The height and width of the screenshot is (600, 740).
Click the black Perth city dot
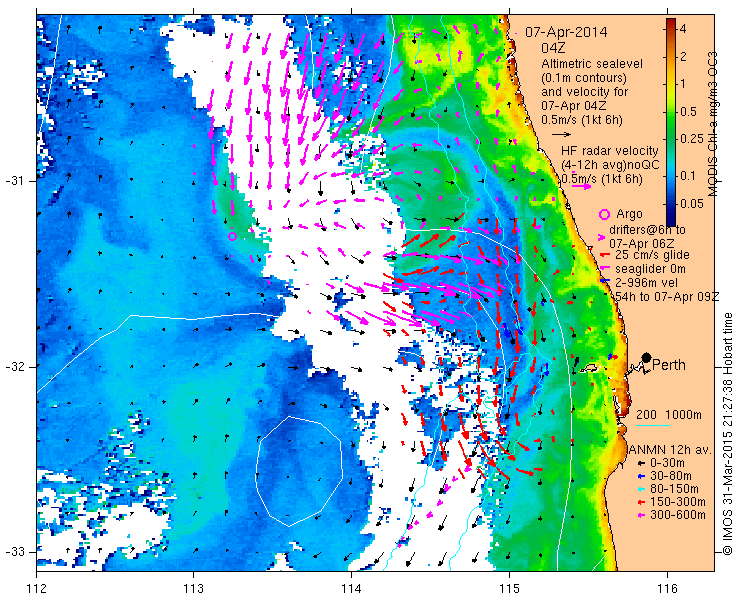click(x=647, y=357)
